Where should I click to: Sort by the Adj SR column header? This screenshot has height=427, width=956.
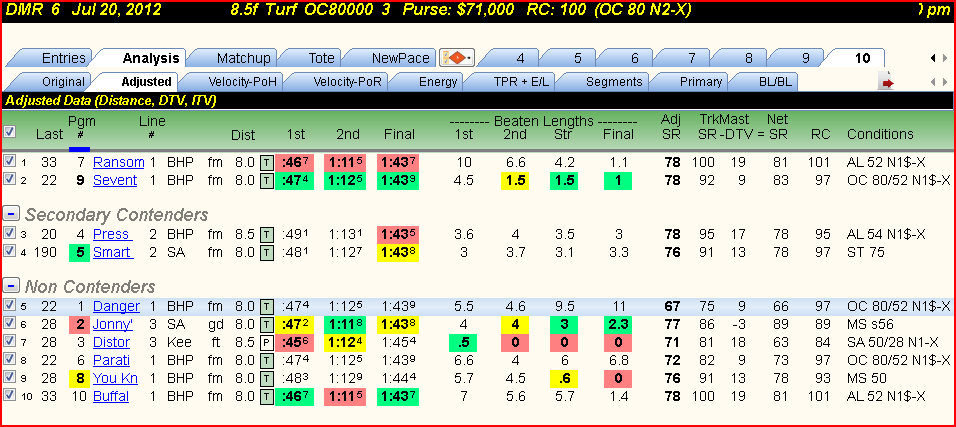point(671,127)
